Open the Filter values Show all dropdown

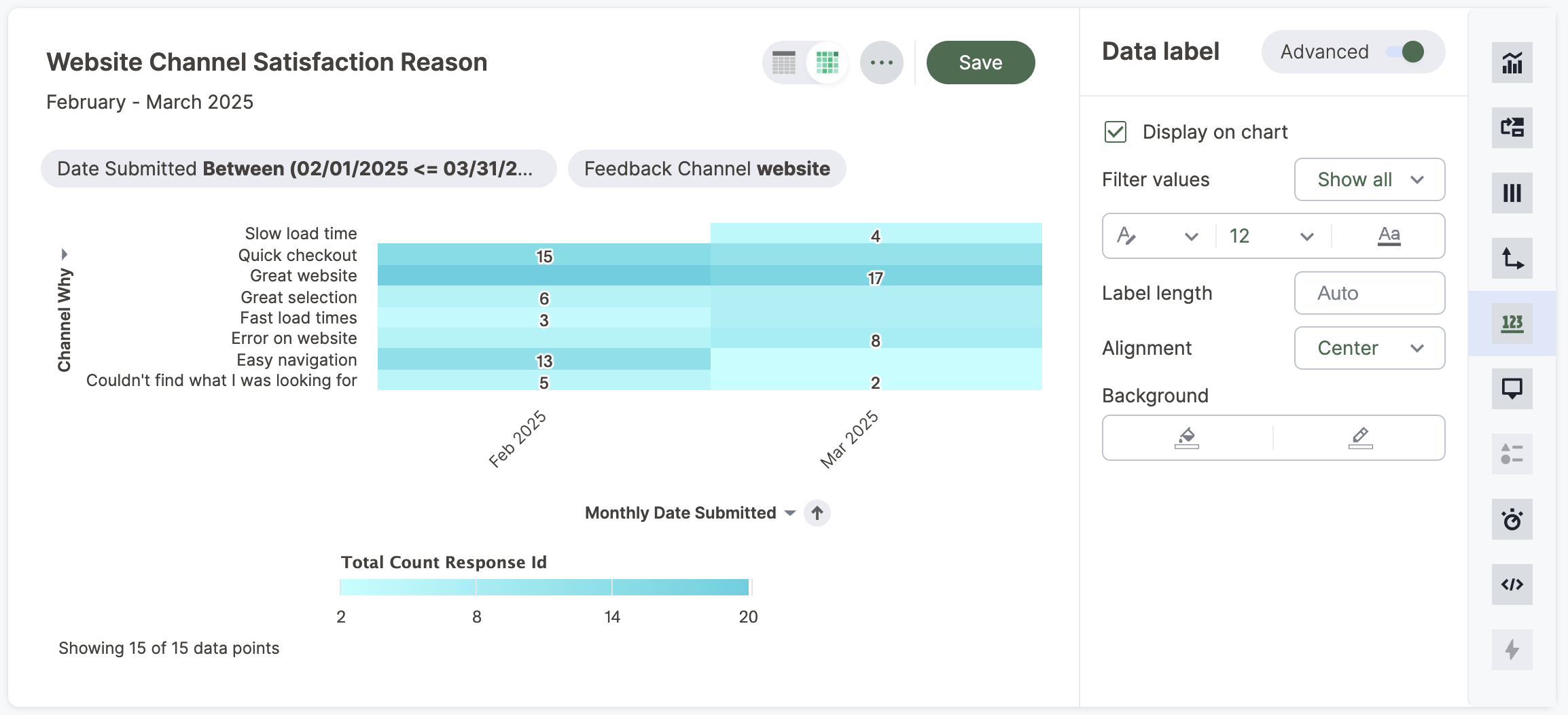click(1369, 179)
